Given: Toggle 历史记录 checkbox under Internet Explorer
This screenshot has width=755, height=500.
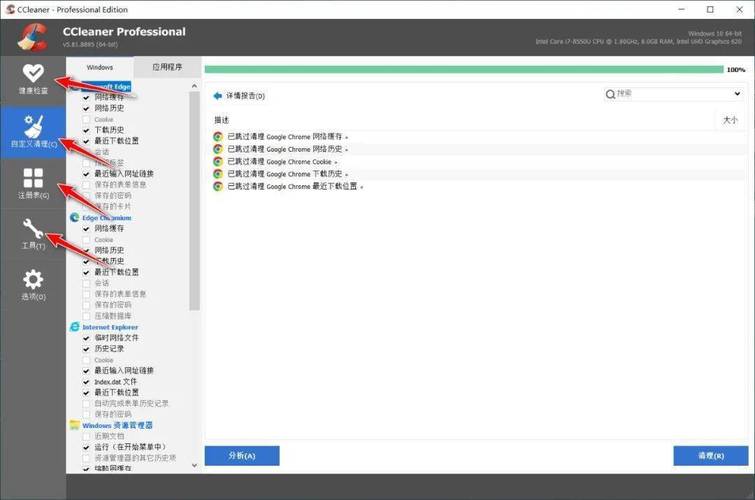Looking at the screenshot, I should coord(86,349).
